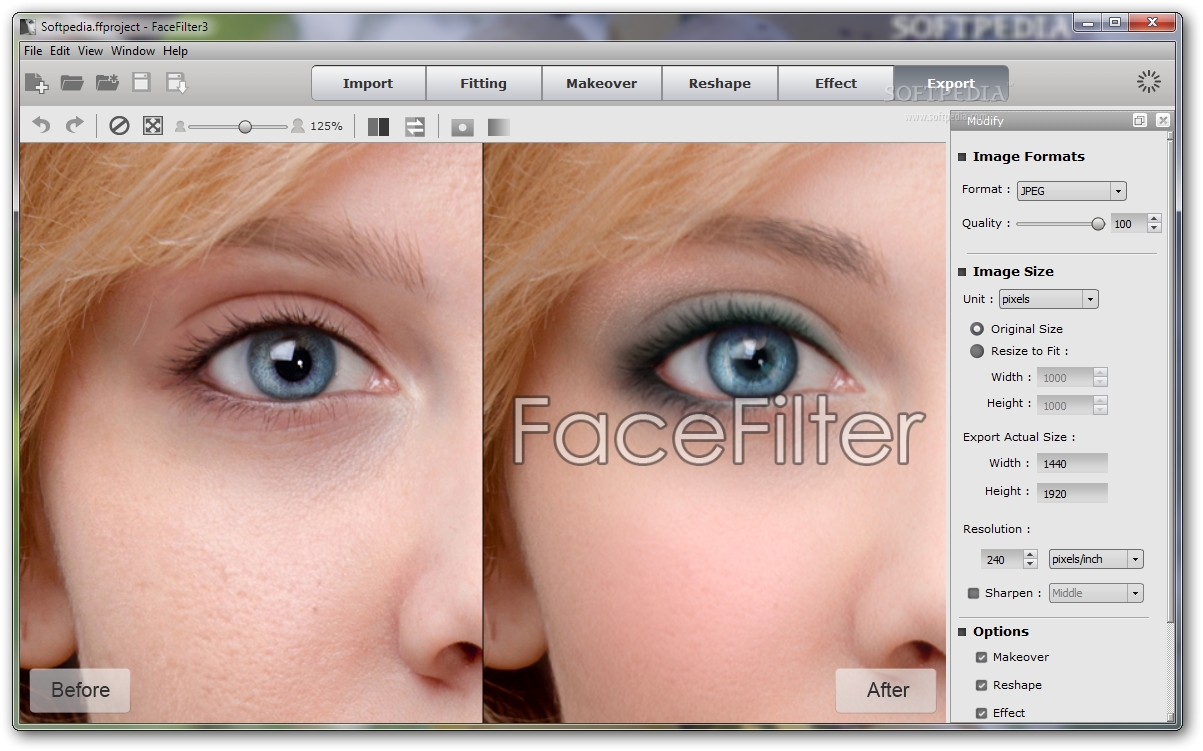The width and height of the screenshot is (1203, 751).
Task: Uncheck the Effect option
Action: coord(981,713)
